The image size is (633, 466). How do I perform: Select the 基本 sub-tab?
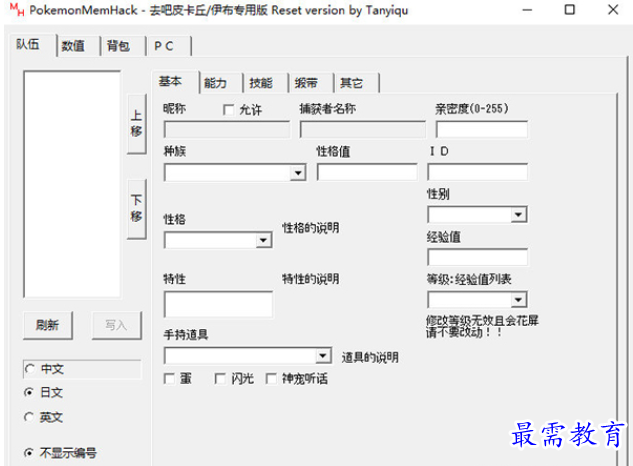[x=174, y=82]
